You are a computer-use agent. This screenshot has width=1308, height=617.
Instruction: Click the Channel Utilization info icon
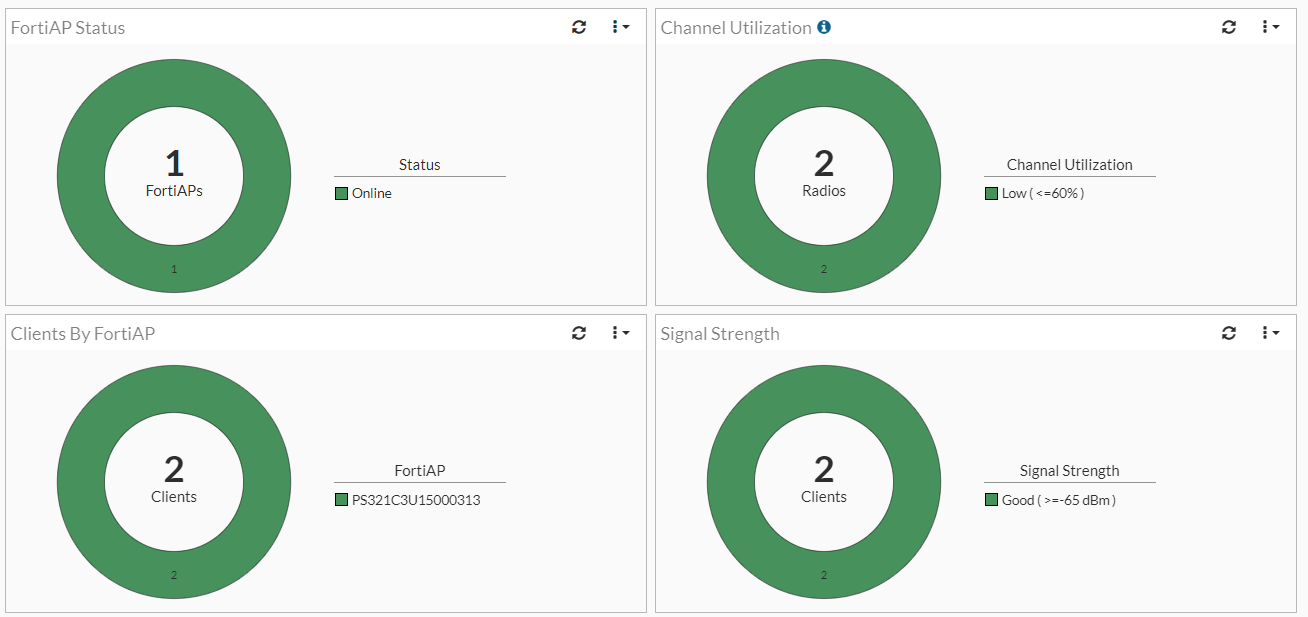(824, 27)
